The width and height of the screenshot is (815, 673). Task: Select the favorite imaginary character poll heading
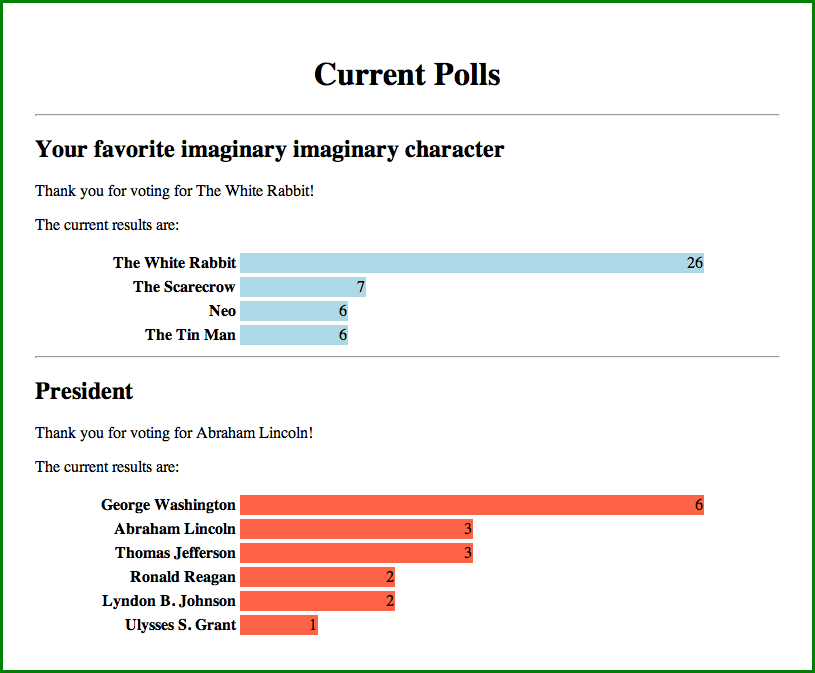(x=269, y=150)
